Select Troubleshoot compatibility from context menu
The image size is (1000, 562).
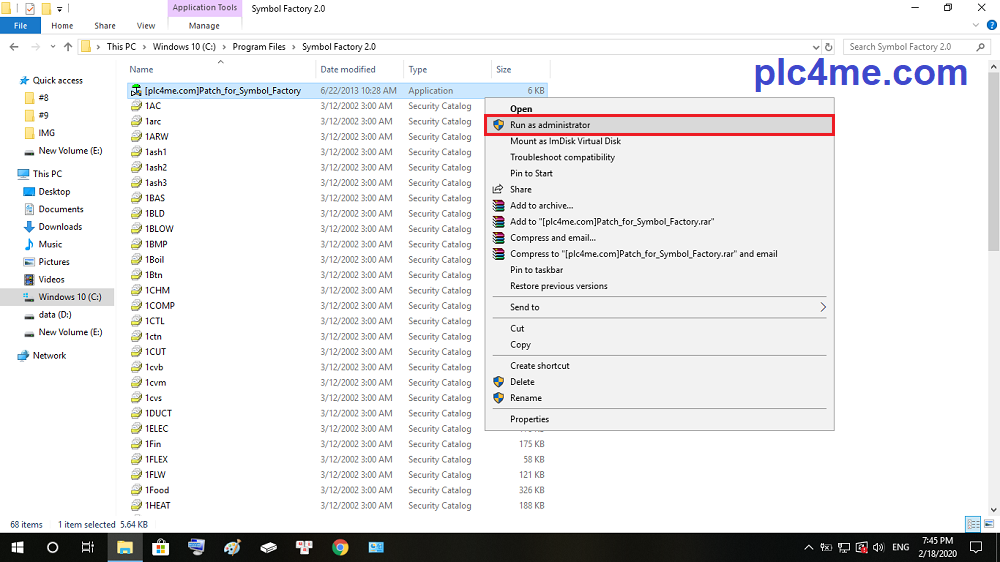click(x=562, y=157)
